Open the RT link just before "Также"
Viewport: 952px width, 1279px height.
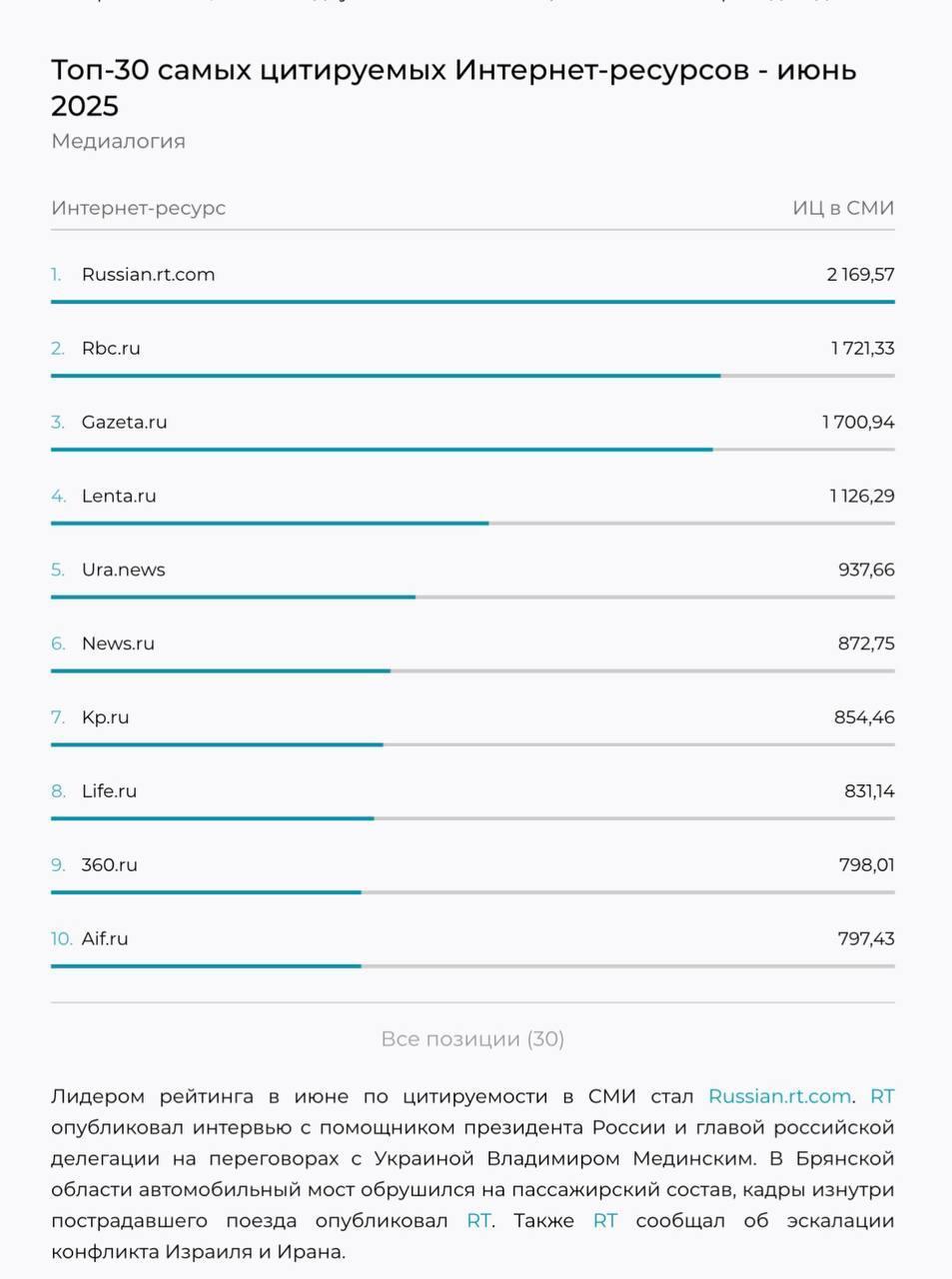[x=478, y=1221]
